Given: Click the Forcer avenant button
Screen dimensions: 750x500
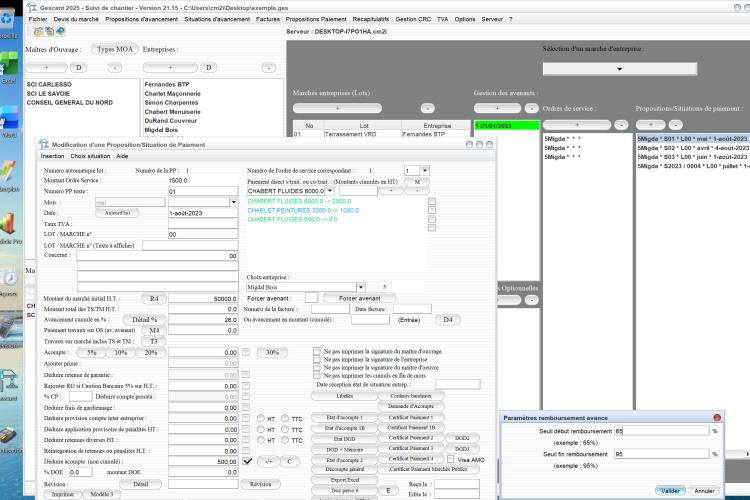Looking at the screenshot, I should click(360, 298).
